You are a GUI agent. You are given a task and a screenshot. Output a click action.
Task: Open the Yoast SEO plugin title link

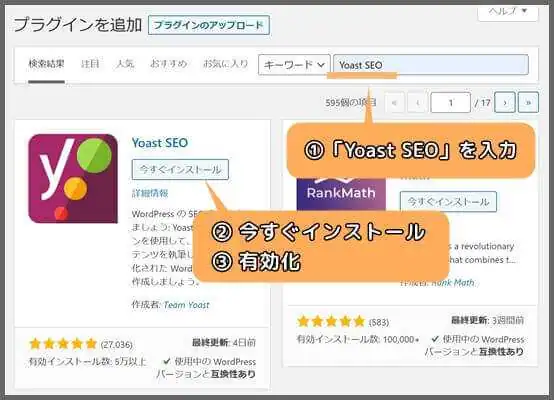click(160, 143)
